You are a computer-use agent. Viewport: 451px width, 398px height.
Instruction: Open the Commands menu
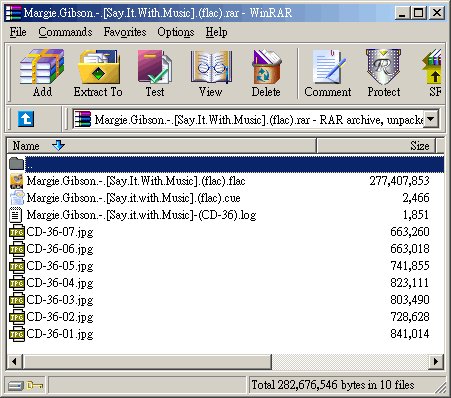[x=65, y=32]
